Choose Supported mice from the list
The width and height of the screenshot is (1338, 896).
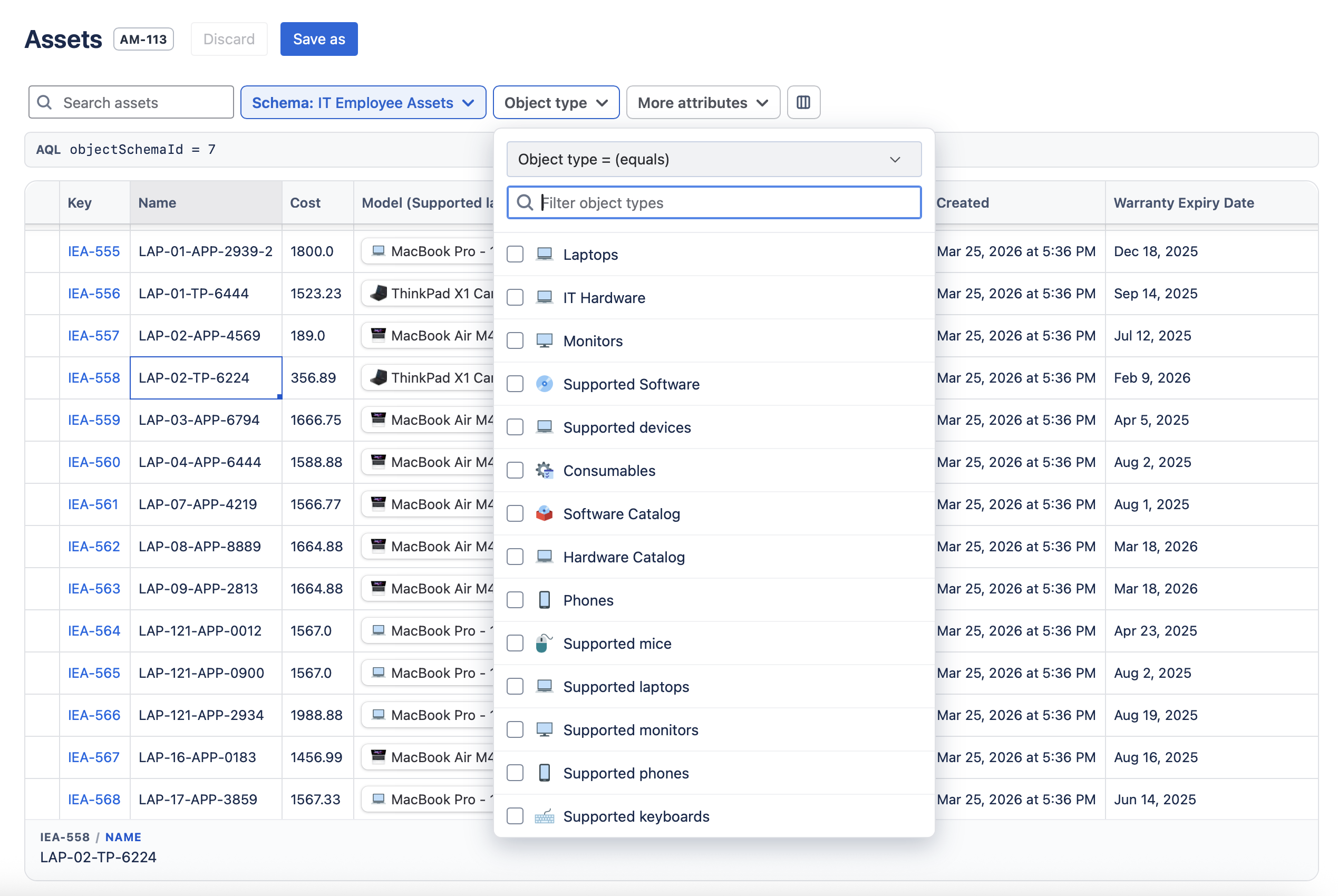[713, 643]
